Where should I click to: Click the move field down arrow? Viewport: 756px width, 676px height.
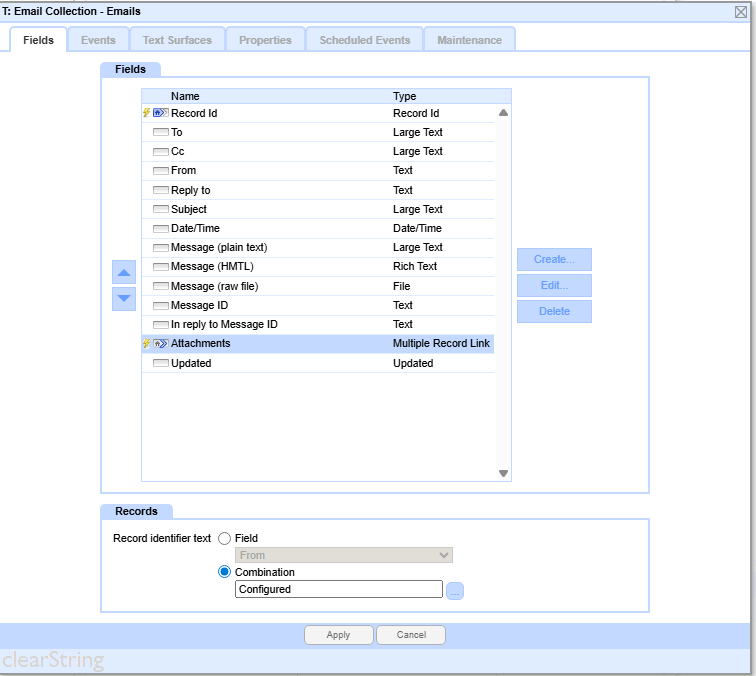(x=124, y=297)
